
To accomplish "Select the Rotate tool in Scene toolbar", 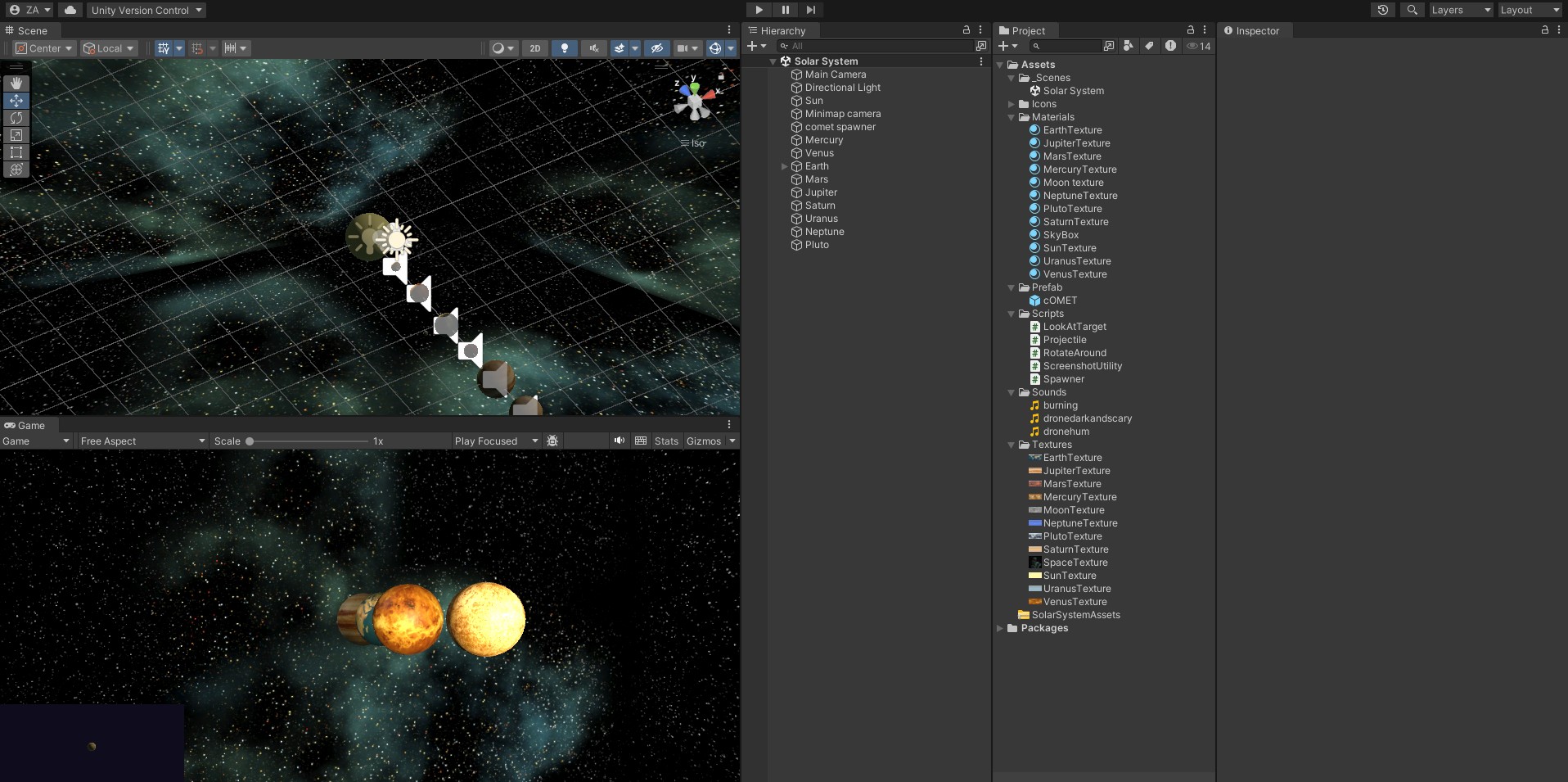I will (x=16, y=118).
